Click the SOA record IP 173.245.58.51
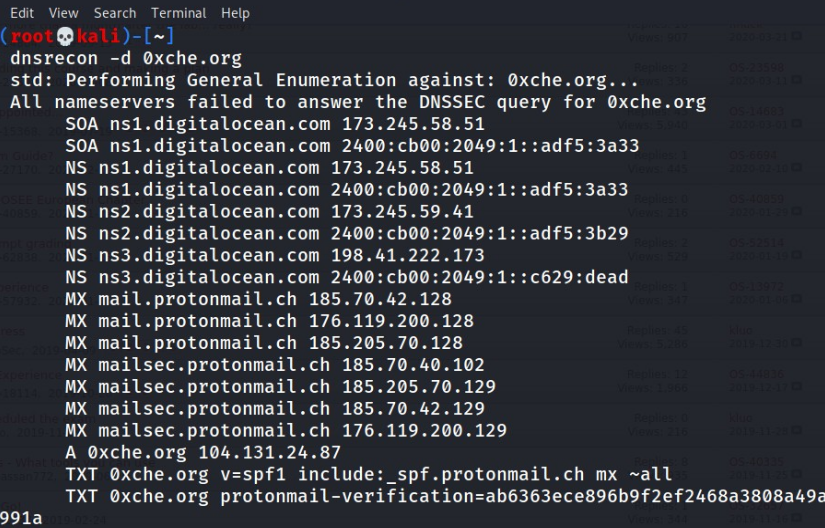The image size is (825, 528). point(413,125)
